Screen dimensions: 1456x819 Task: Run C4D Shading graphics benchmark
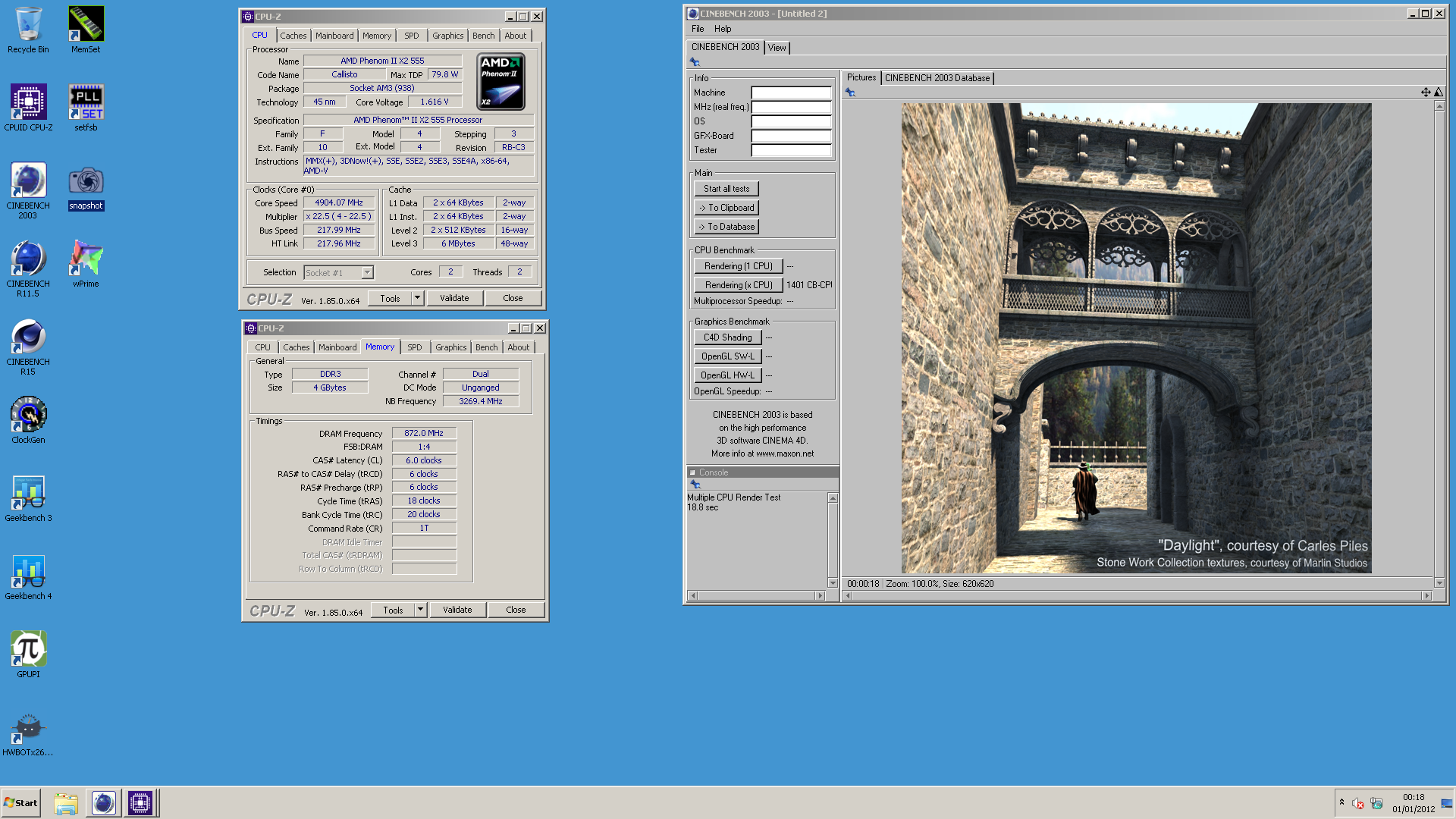728,337
